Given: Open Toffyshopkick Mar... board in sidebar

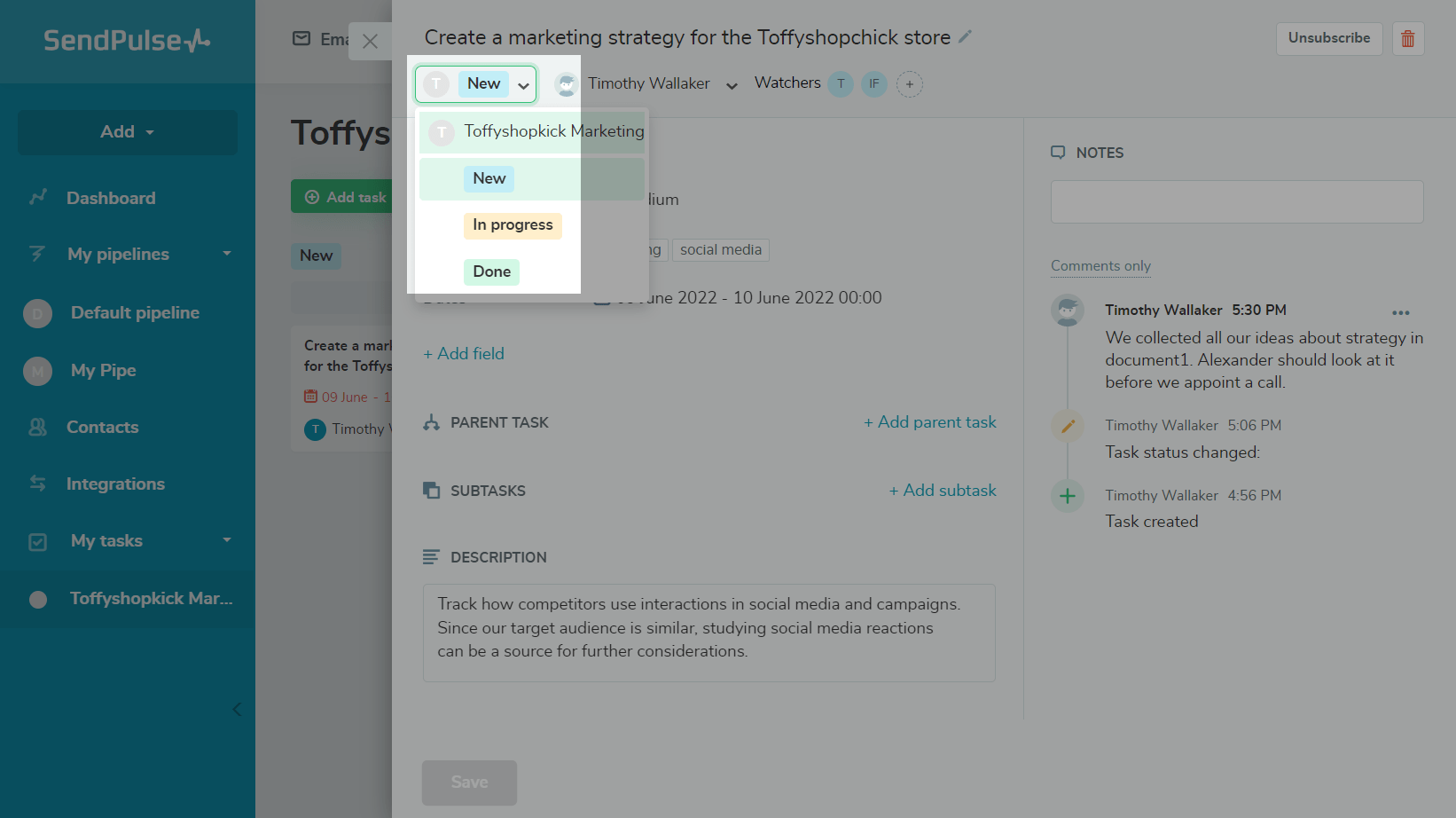Looking at the screenshot, I should click(152, 599).
